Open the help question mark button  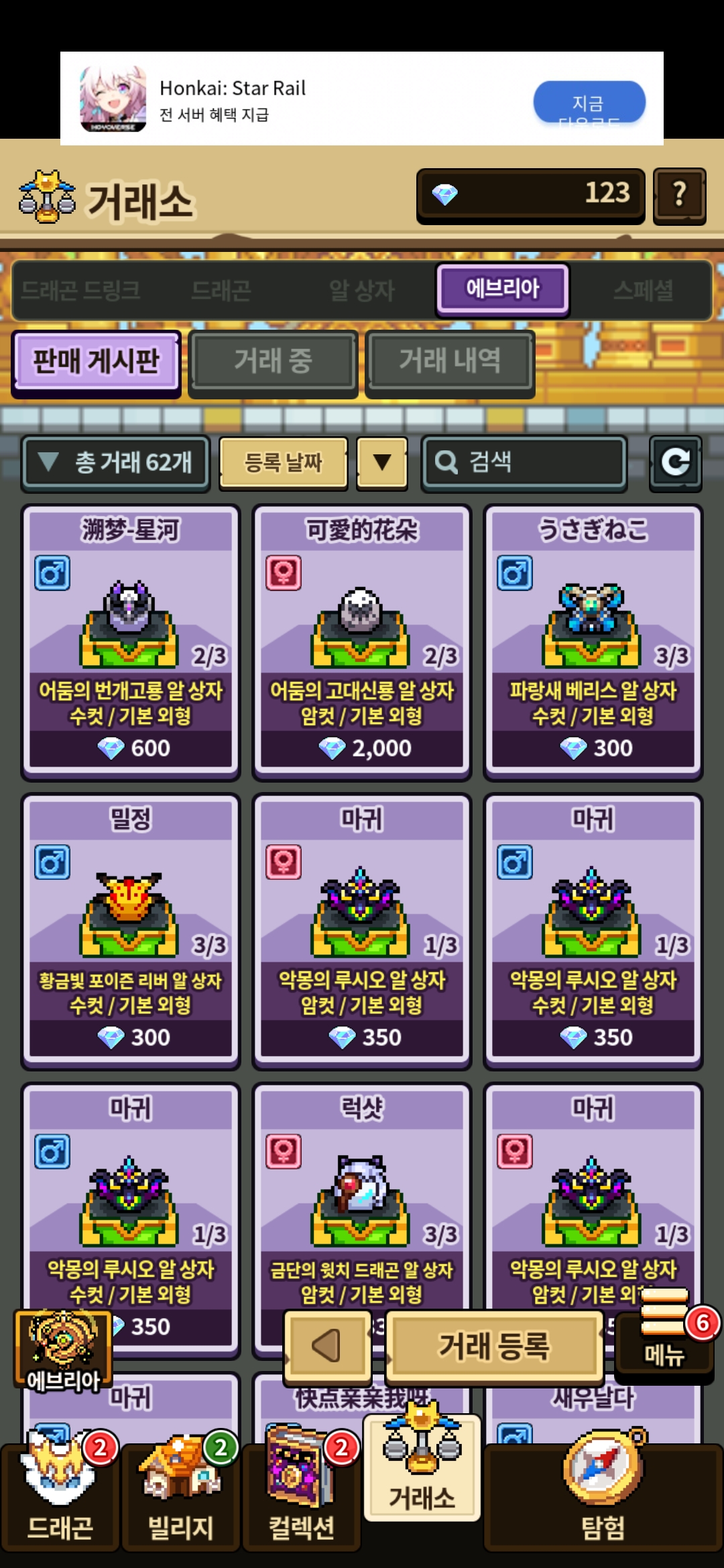point(679,195)
